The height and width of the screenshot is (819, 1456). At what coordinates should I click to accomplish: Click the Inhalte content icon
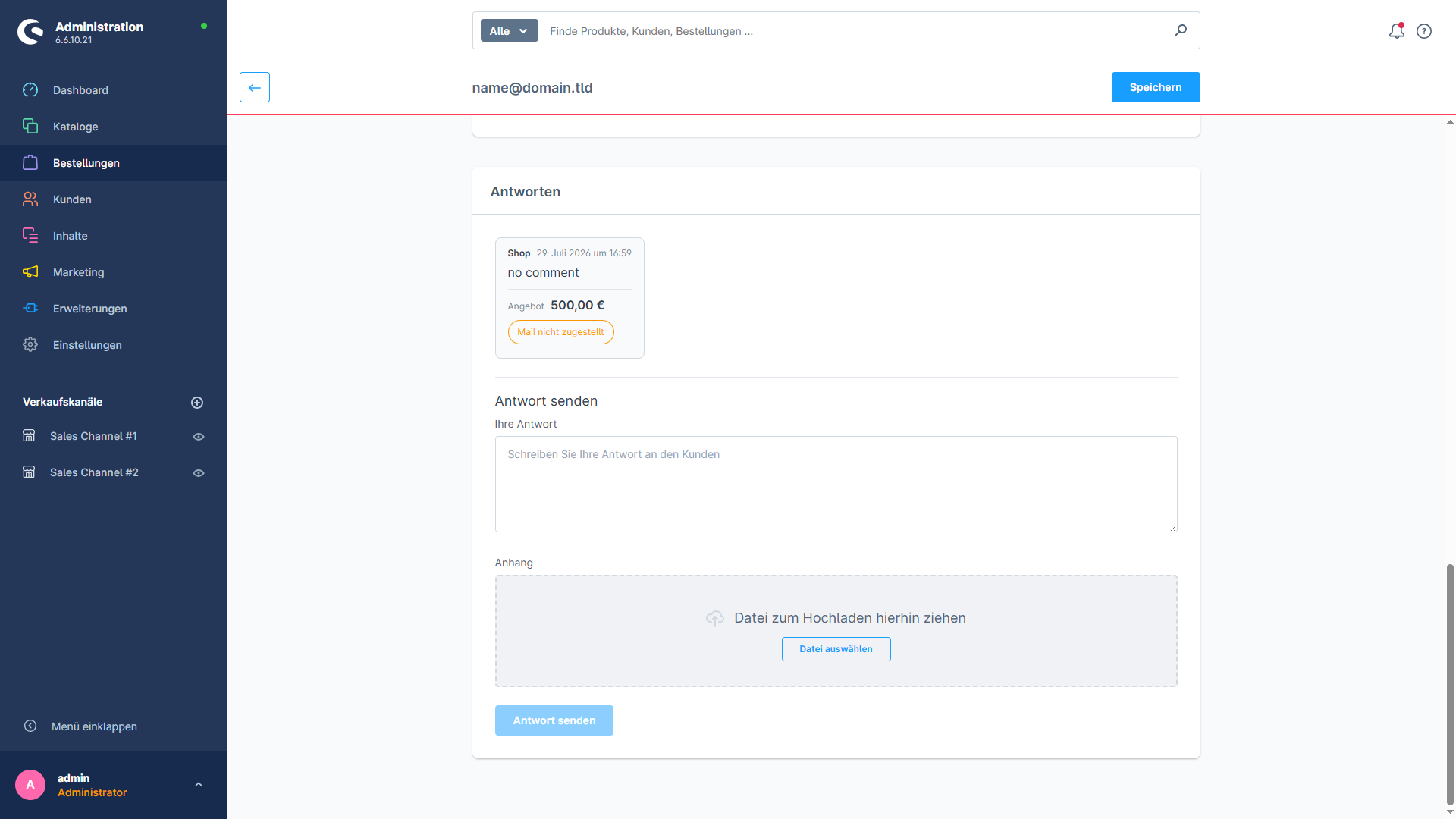pos(30,236)
